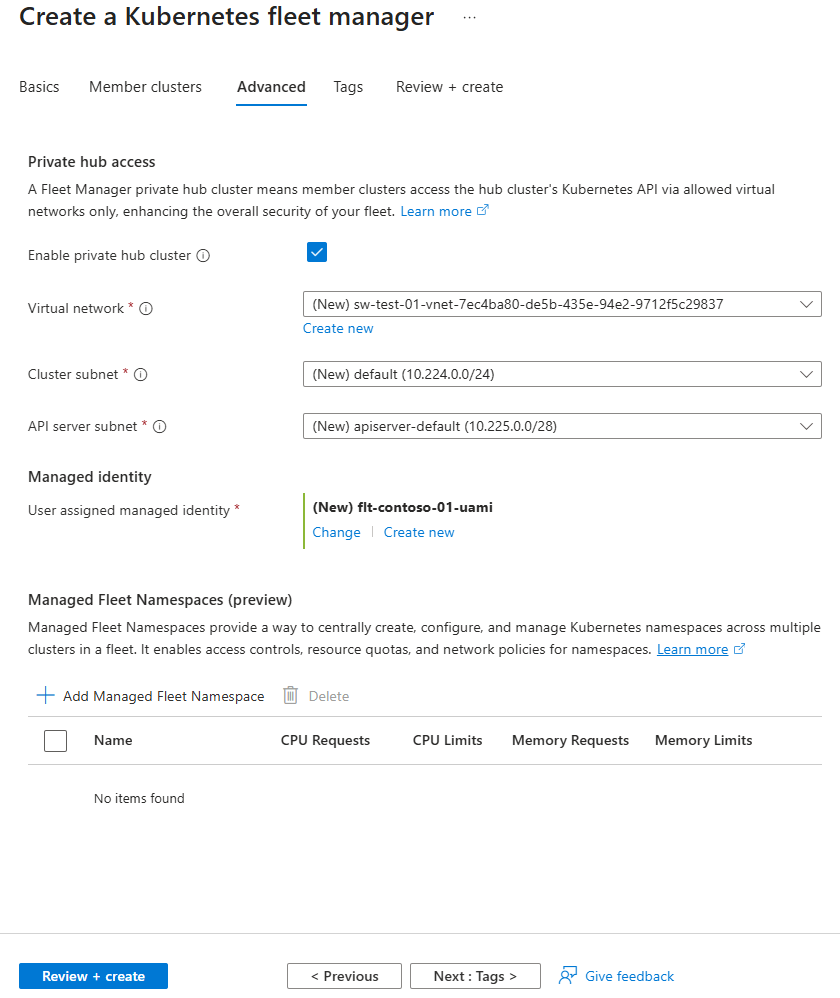Click the Cluster subnet info icon
The width and height of the screenshot is (840, 998).
(140, 375)
